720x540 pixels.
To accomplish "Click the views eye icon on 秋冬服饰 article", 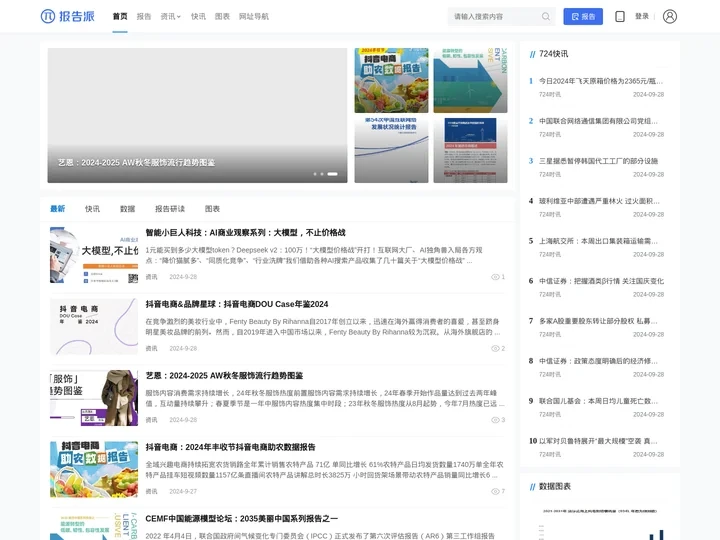I will click(495, 420).
